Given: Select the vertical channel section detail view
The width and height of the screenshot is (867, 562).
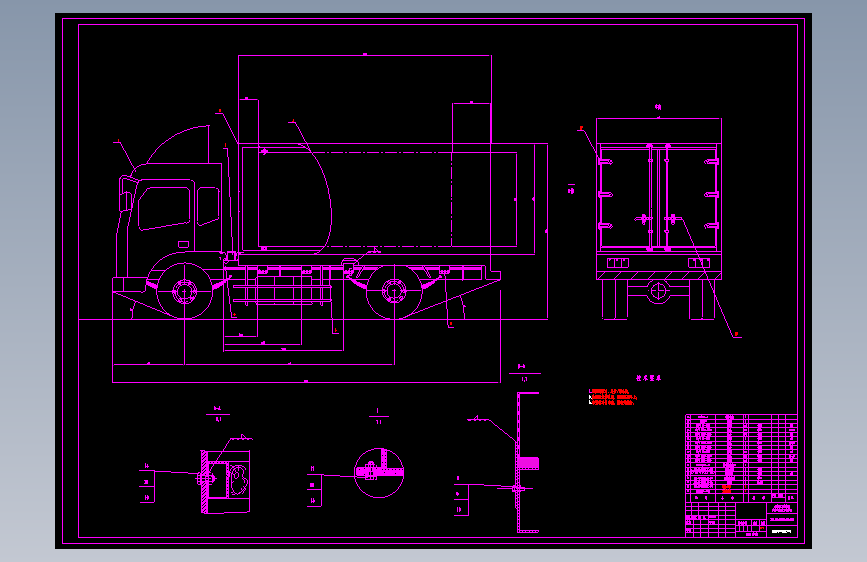Looking at the screenshot, I should point(526,462).
